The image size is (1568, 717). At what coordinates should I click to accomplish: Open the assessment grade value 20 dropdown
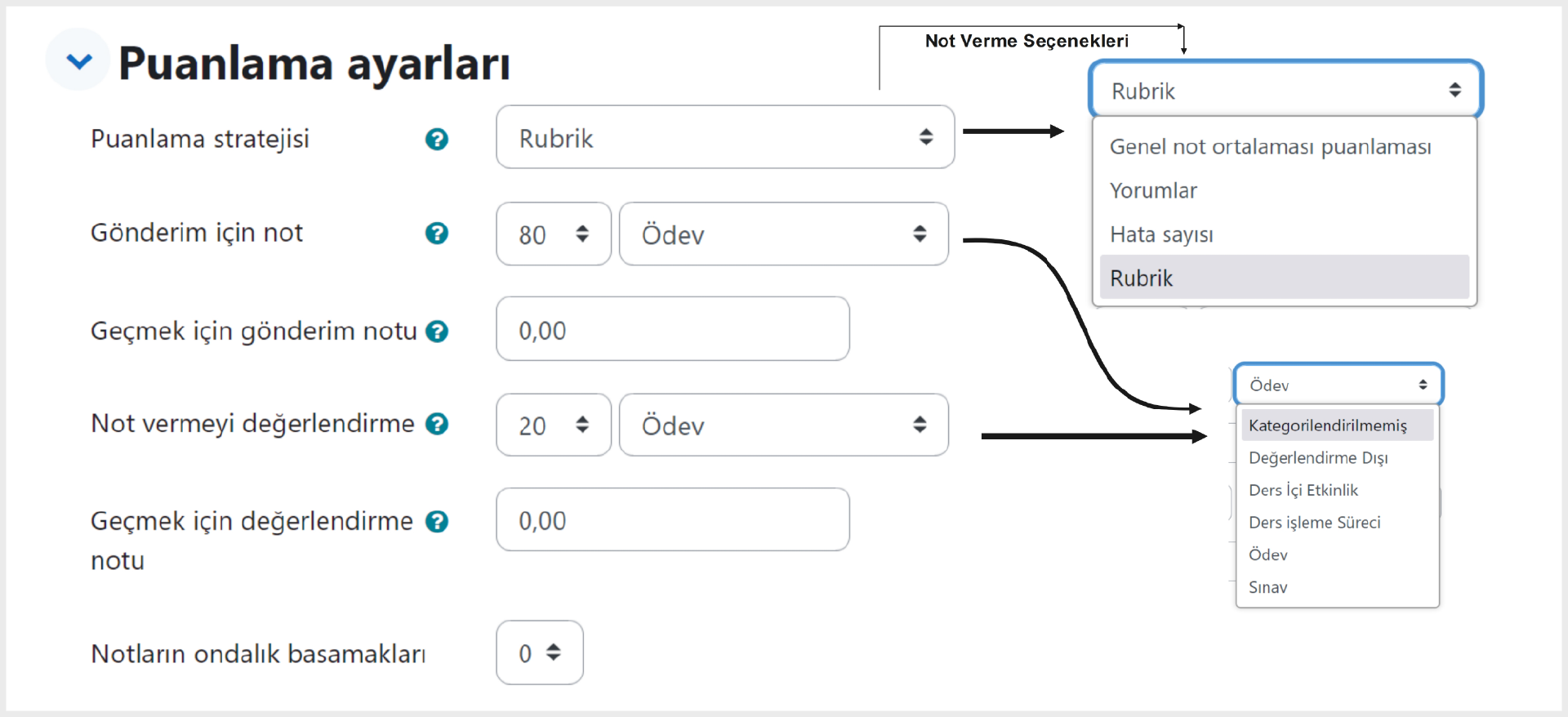coord(553,425)
